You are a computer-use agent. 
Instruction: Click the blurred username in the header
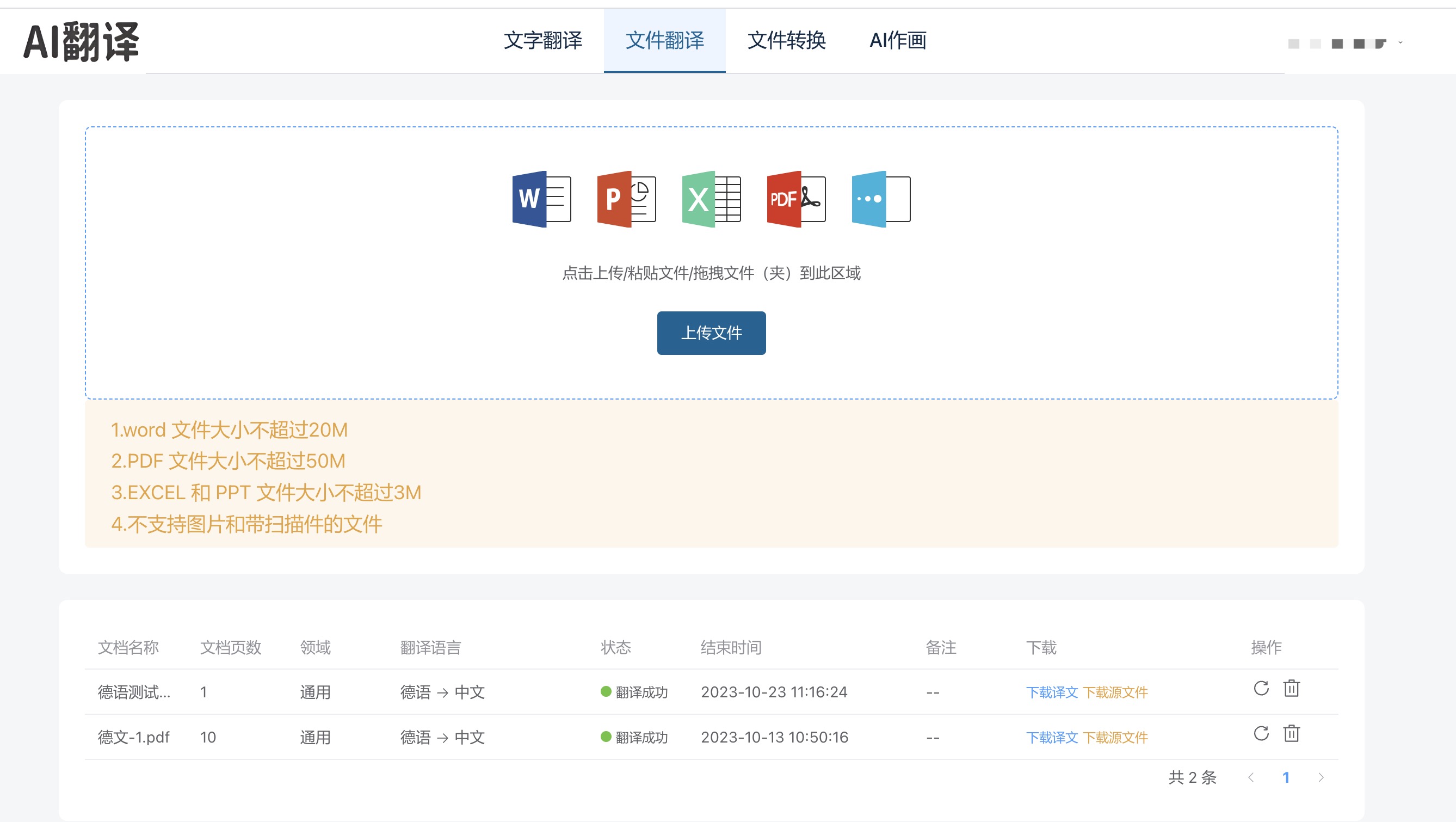click(1337, 44)
